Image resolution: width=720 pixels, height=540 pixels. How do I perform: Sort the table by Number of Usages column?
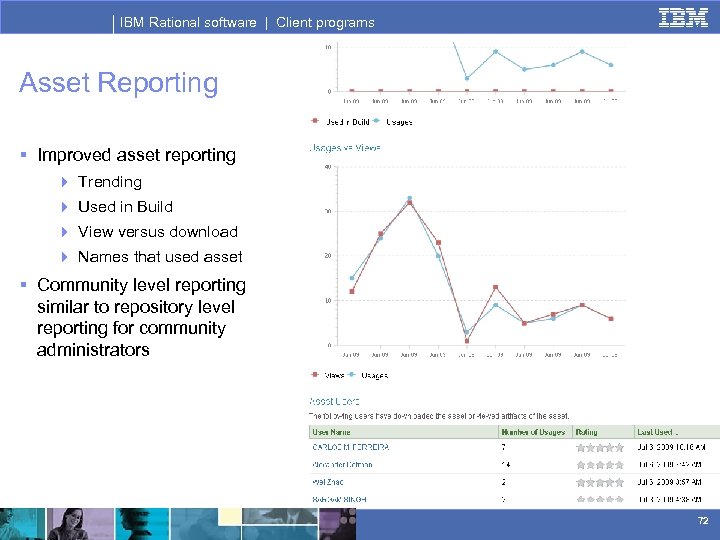click(x=533, y=432)
